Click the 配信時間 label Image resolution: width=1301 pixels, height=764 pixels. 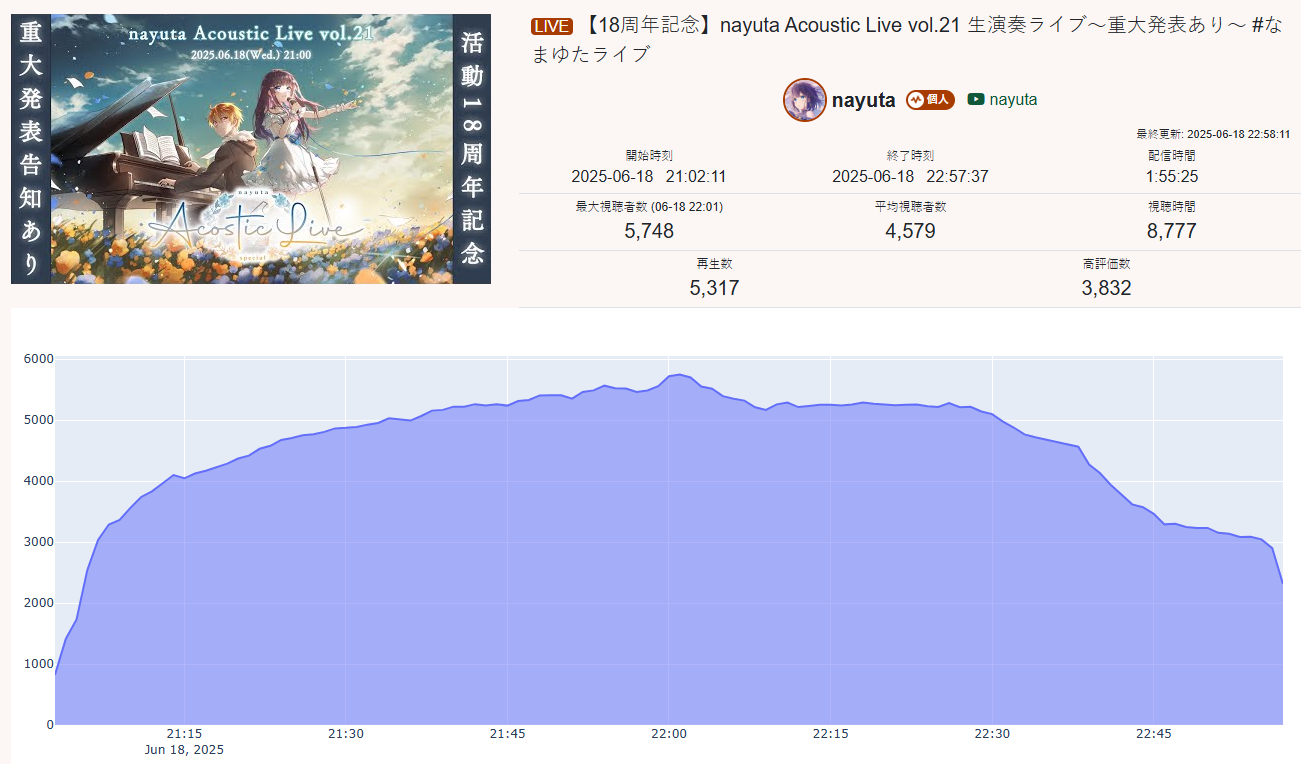(x=1172, y=156)
